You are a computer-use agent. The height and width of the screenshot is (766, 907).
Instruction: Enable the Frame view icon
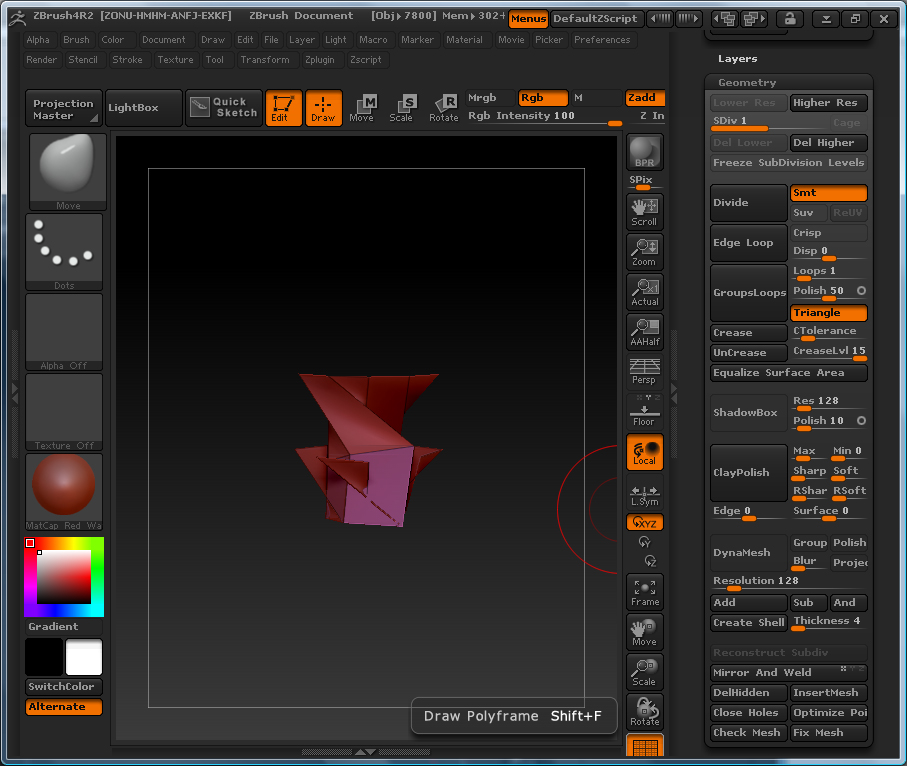644,592
